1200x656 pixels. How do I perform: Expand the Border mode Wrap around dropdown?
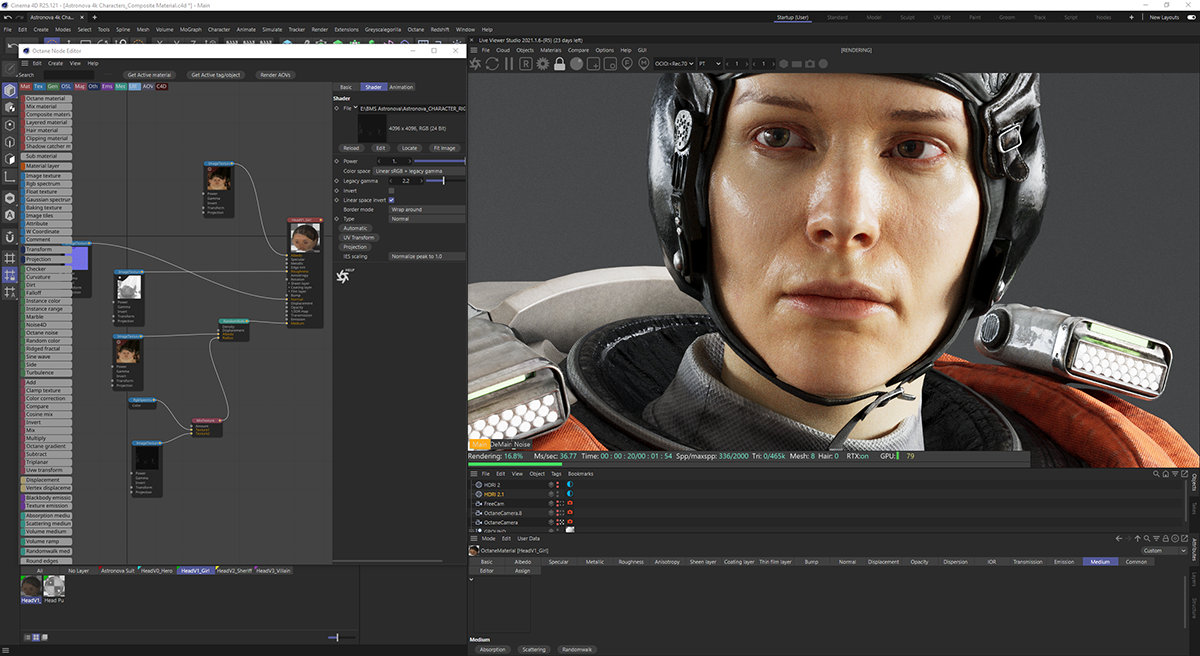(x=427, y=210)
